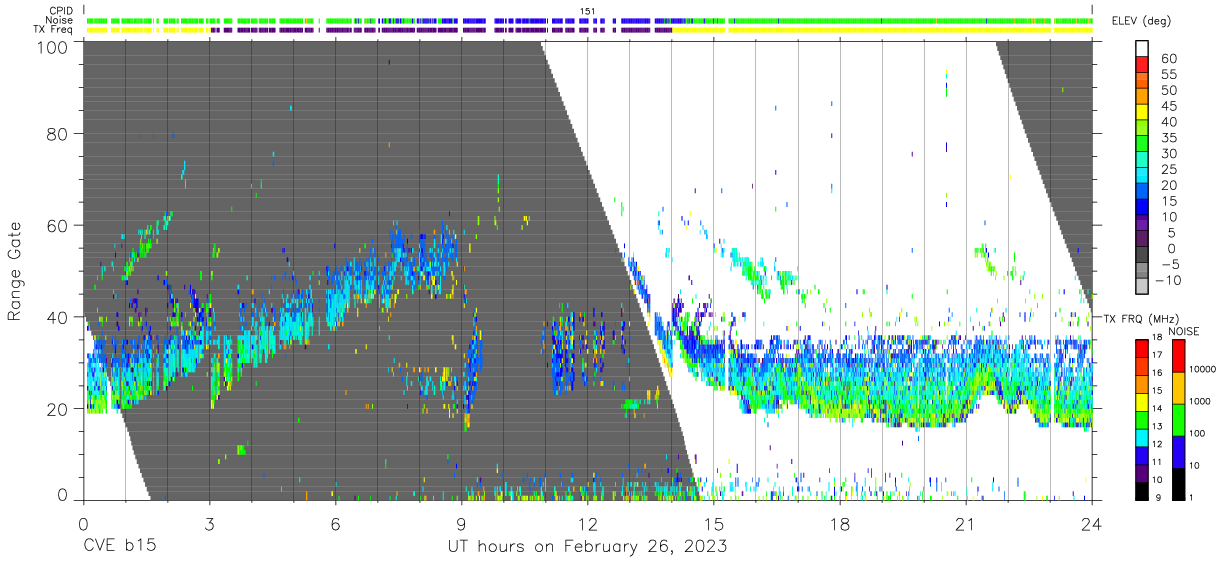
Task: Click the red 17–18 MHz TX frequency swatch
Action: tap(1142, 347)
